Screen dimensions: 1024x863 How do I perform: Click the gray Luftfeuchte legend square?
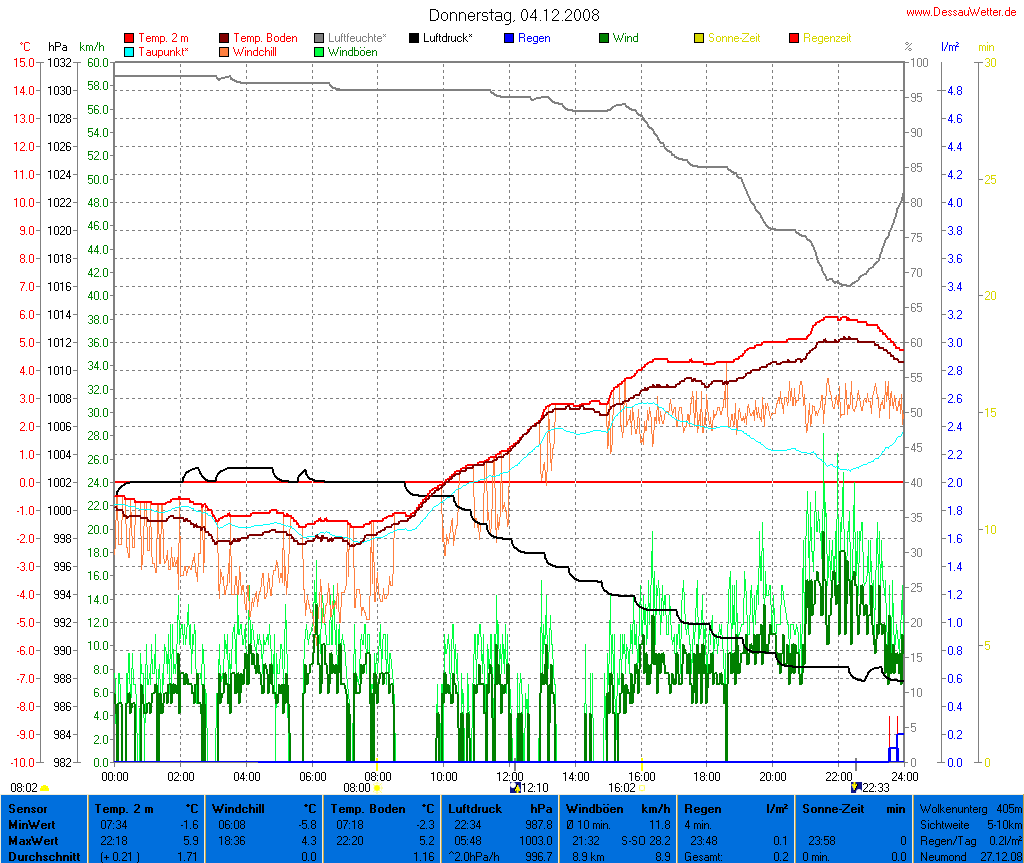click(320, 38)
